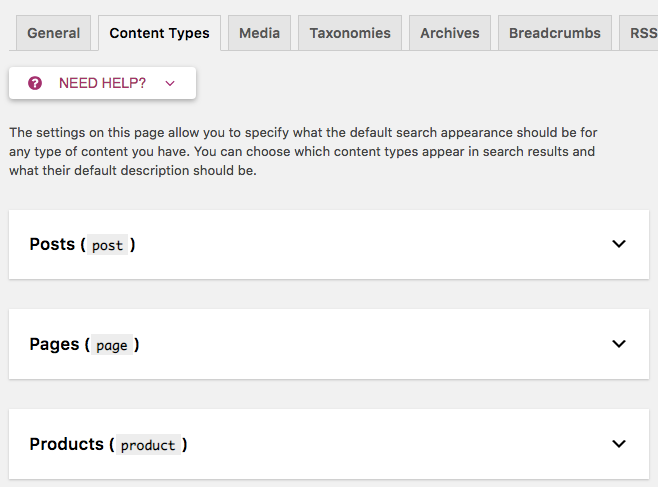This screenshot has height=487, width=658.
Task: Click the 'product' code label
Action: (147, 446)
